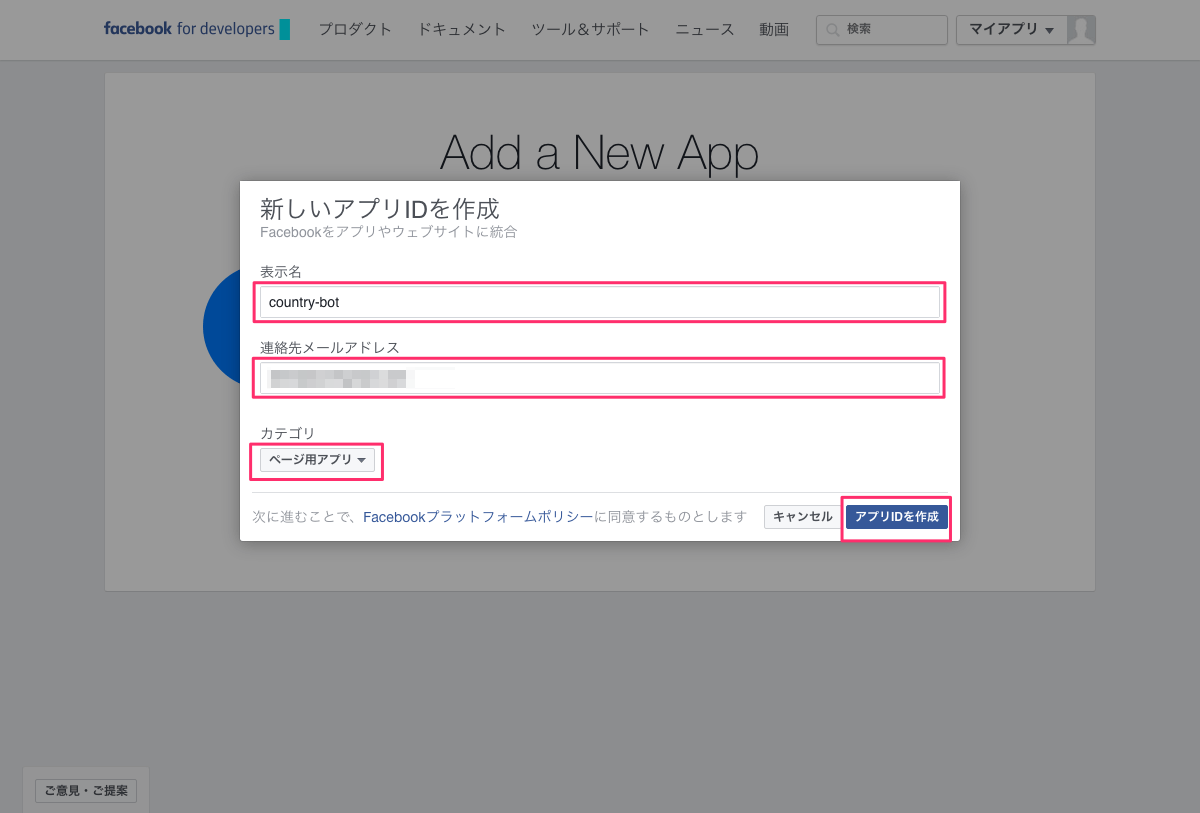Click the 表示名 field containing country-bot
Viewport: 1200px width, 813px height.
pyautogui.click(x=600, y=302)
